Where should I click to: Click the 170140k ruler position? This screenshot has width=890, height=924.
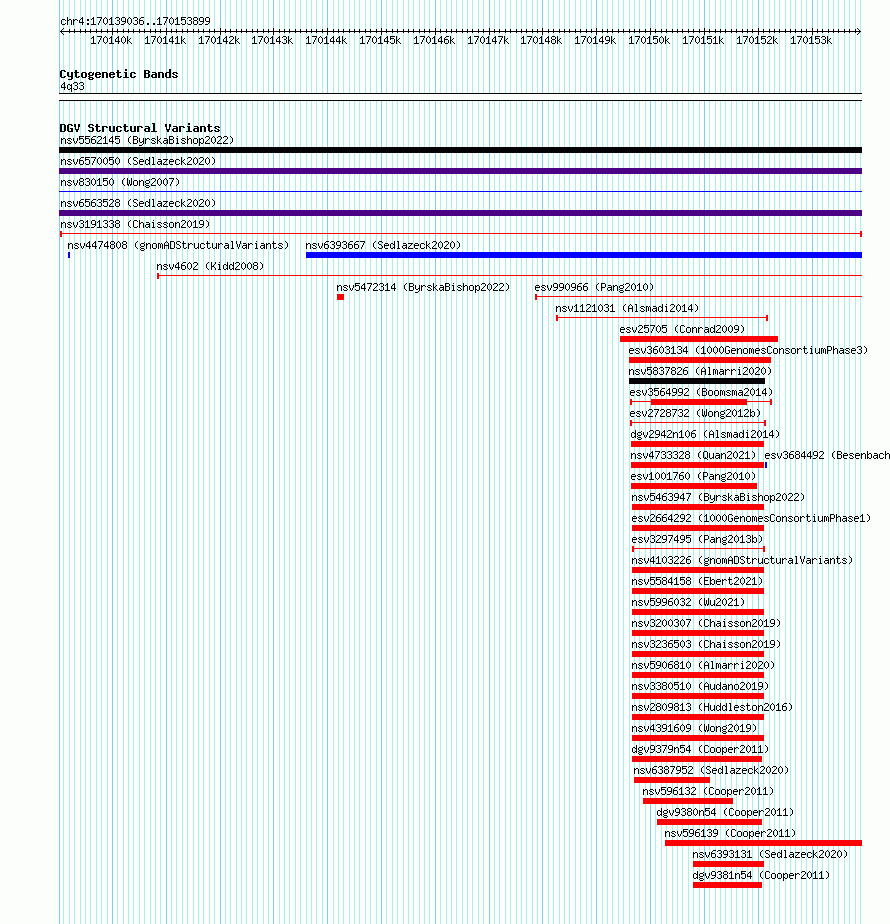coord(111,41)
